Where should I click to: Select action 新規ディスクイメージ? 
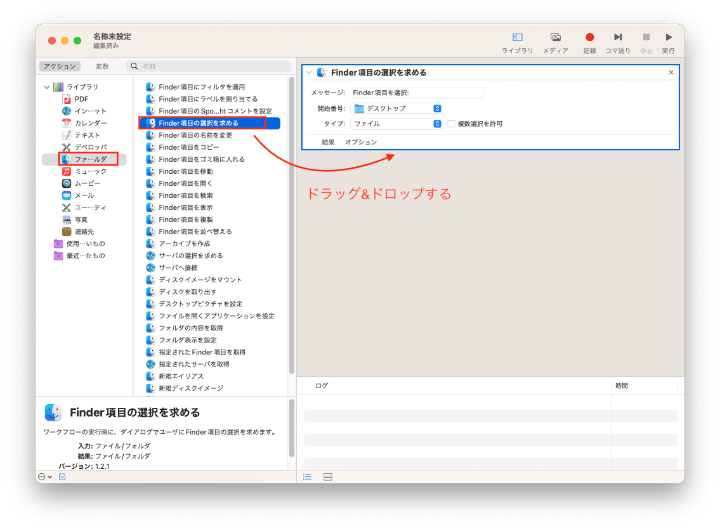coord(185,388)
